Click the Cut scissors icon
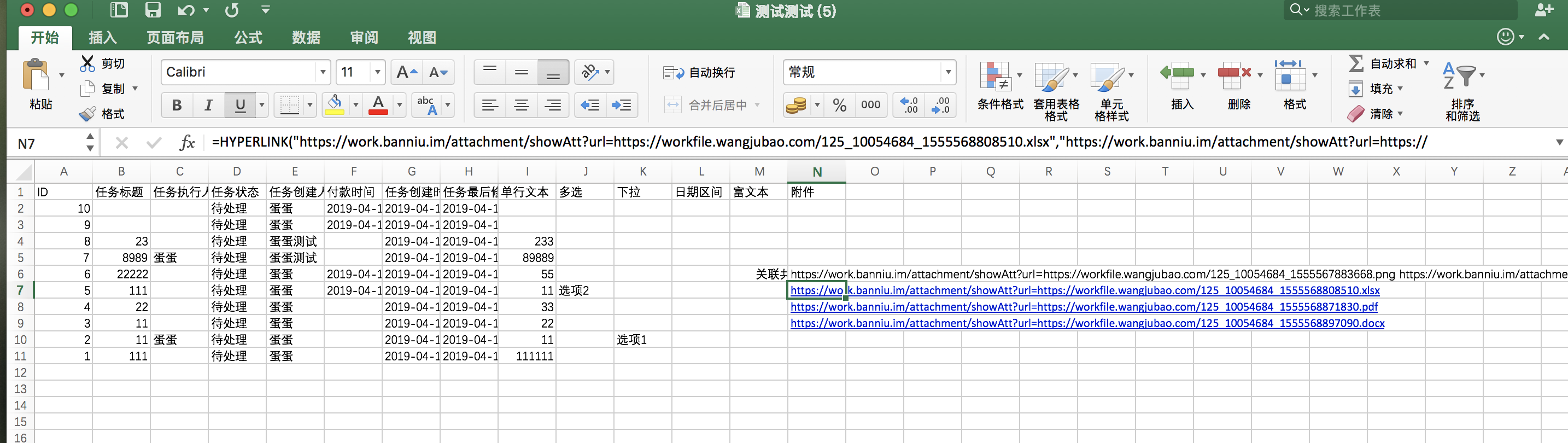1568x443 pixels. click(x=87, y=63)
